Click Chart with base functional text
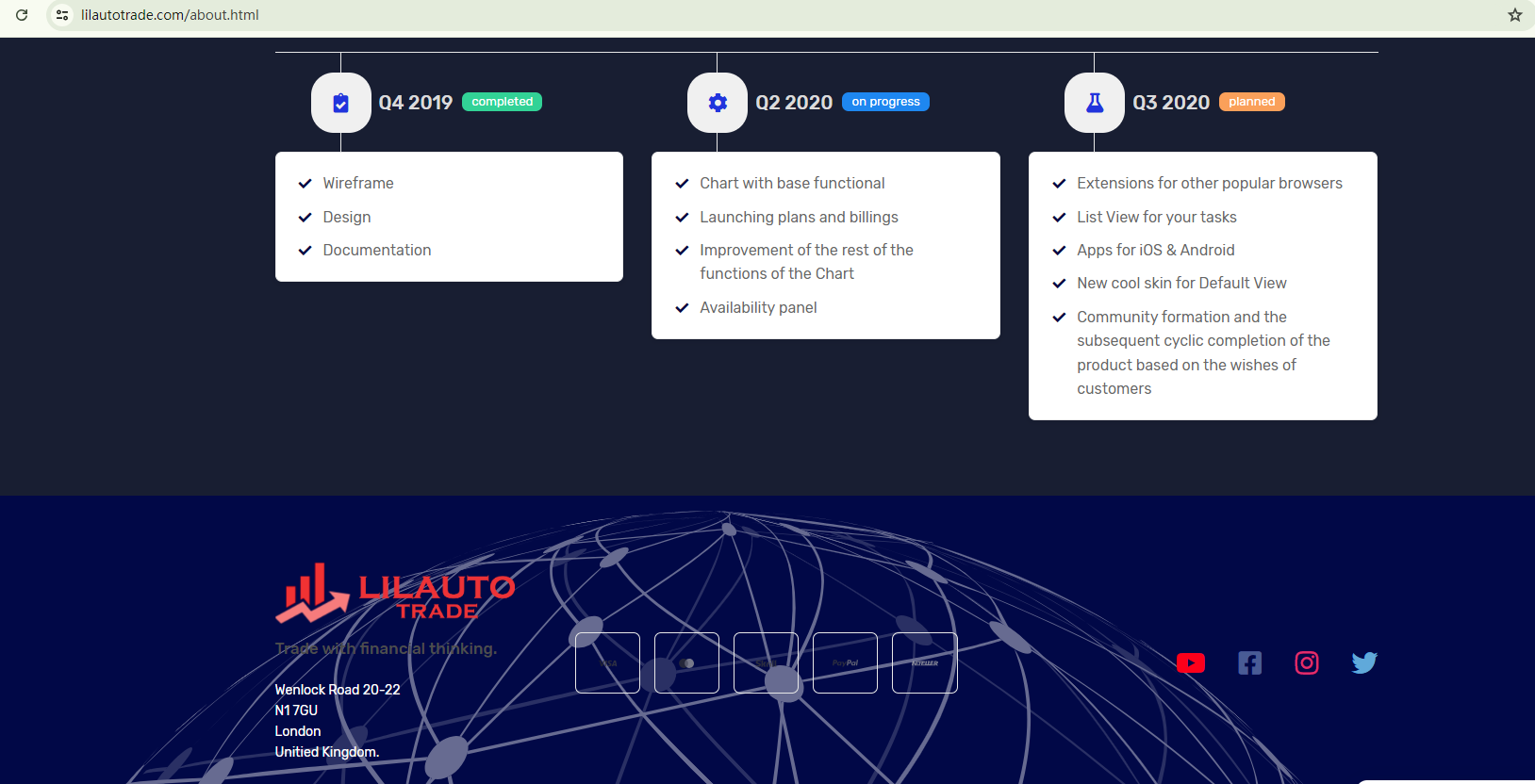1535x784 pixels. point(792,183)
